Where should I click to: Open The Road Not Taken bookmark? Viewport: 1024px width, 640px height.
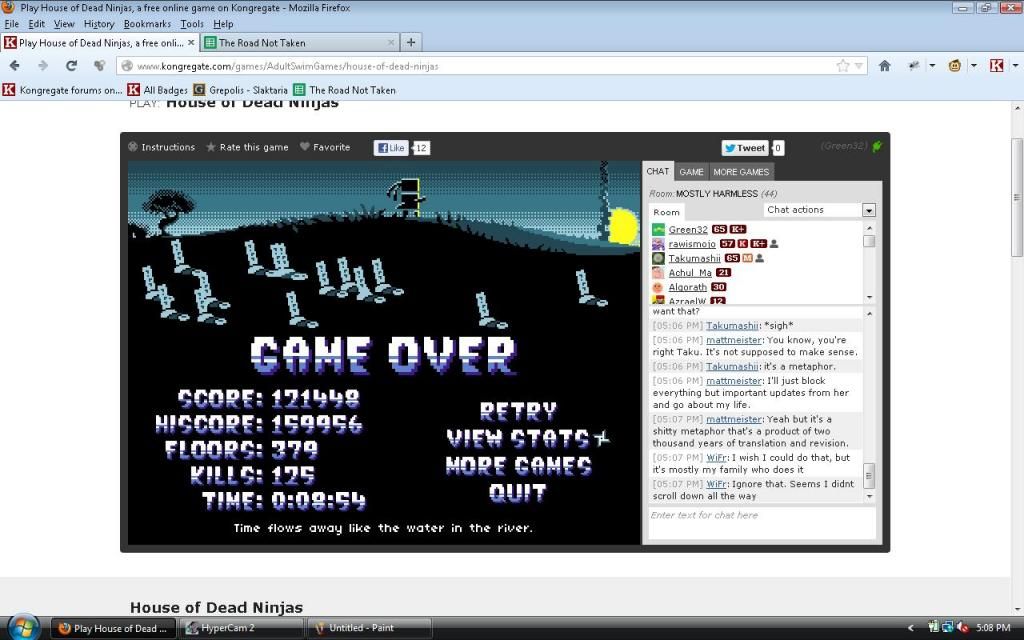point(345,90)
